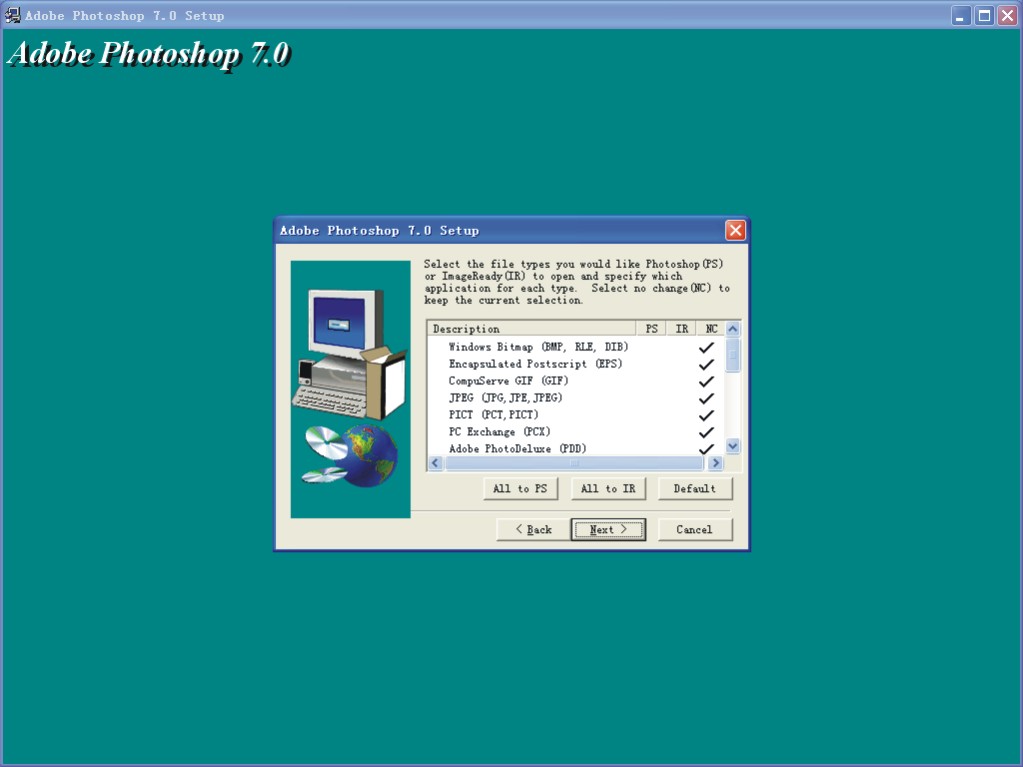The height and width of the screenshot is (767, 1023).
Task: Click the PS column header
Action: pyautogui.click(x=651, y=329)
